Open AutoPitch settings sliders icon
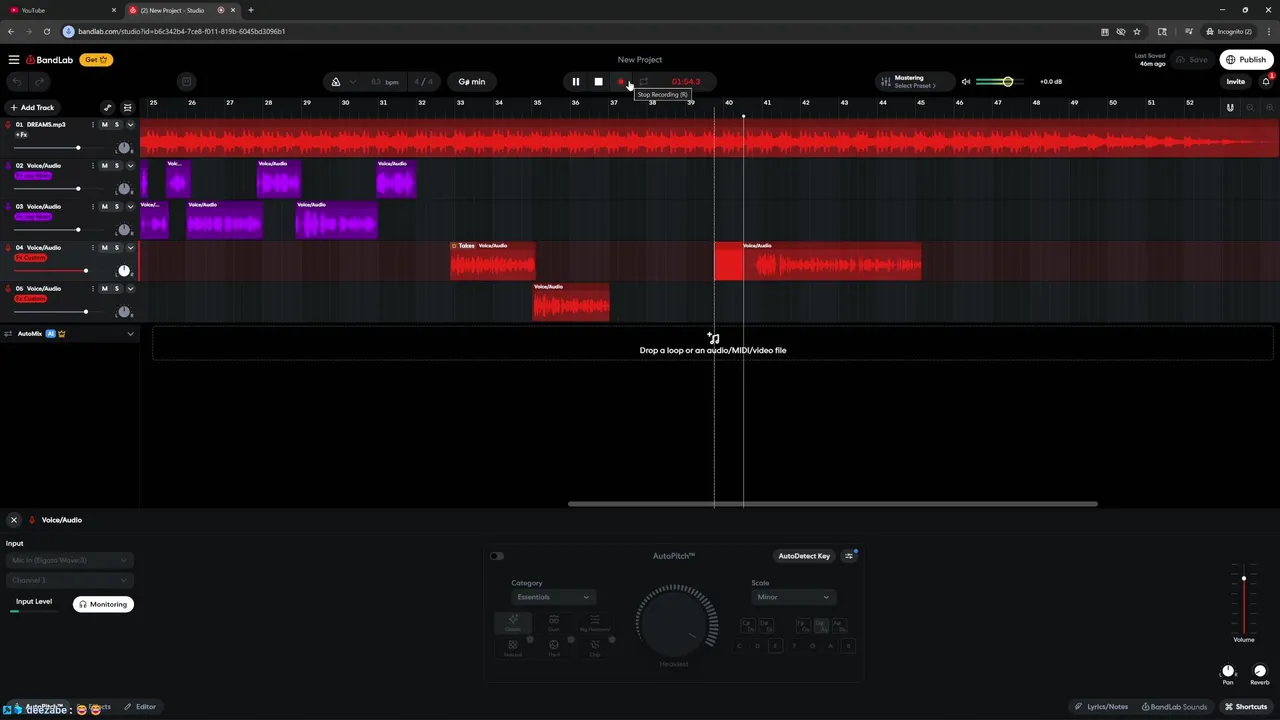The image size is (1280, 720). point(849,556)
